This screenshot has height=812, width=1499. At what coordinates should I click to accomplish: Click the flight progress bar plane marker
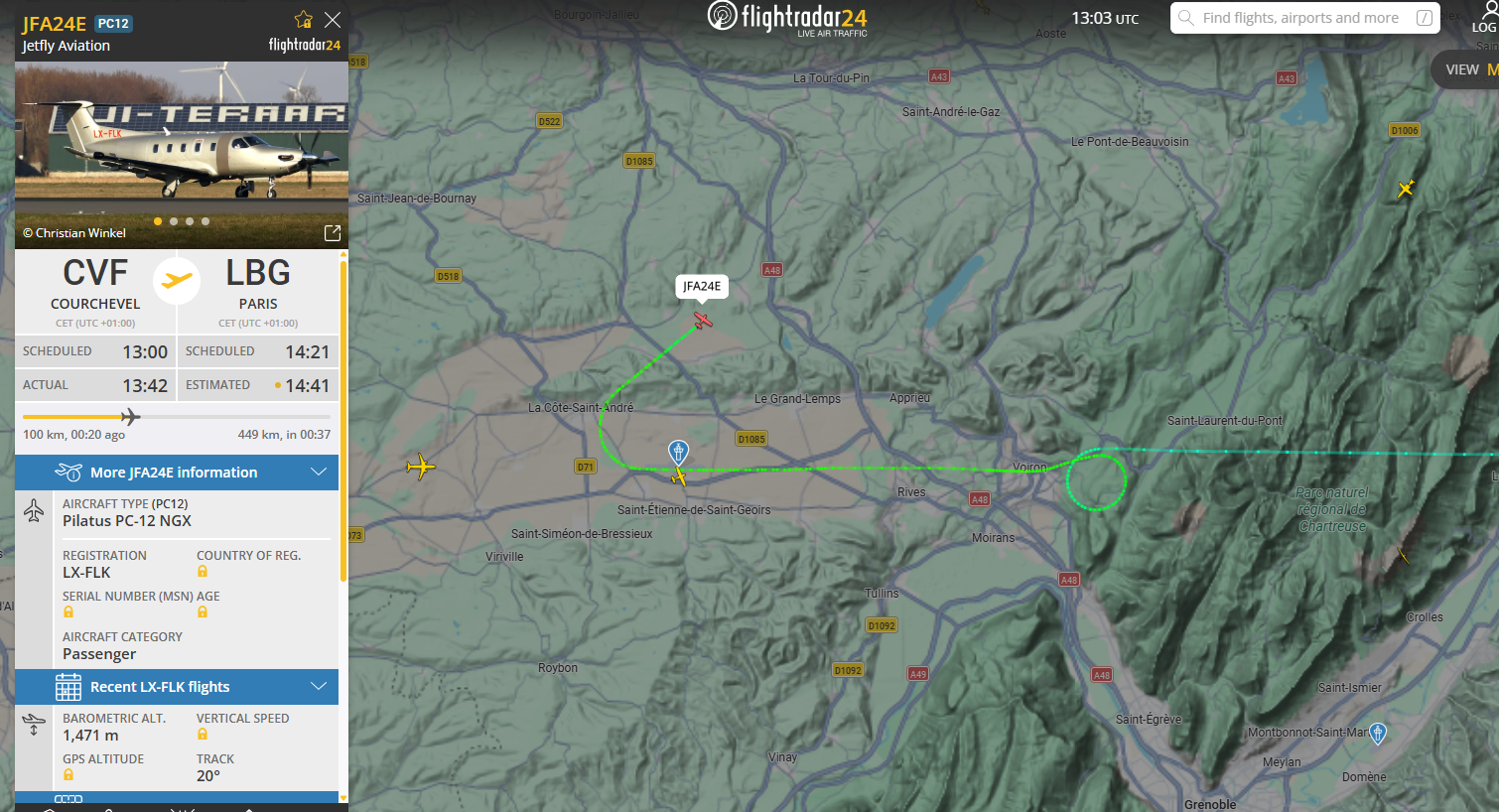[x=130, y=417]
